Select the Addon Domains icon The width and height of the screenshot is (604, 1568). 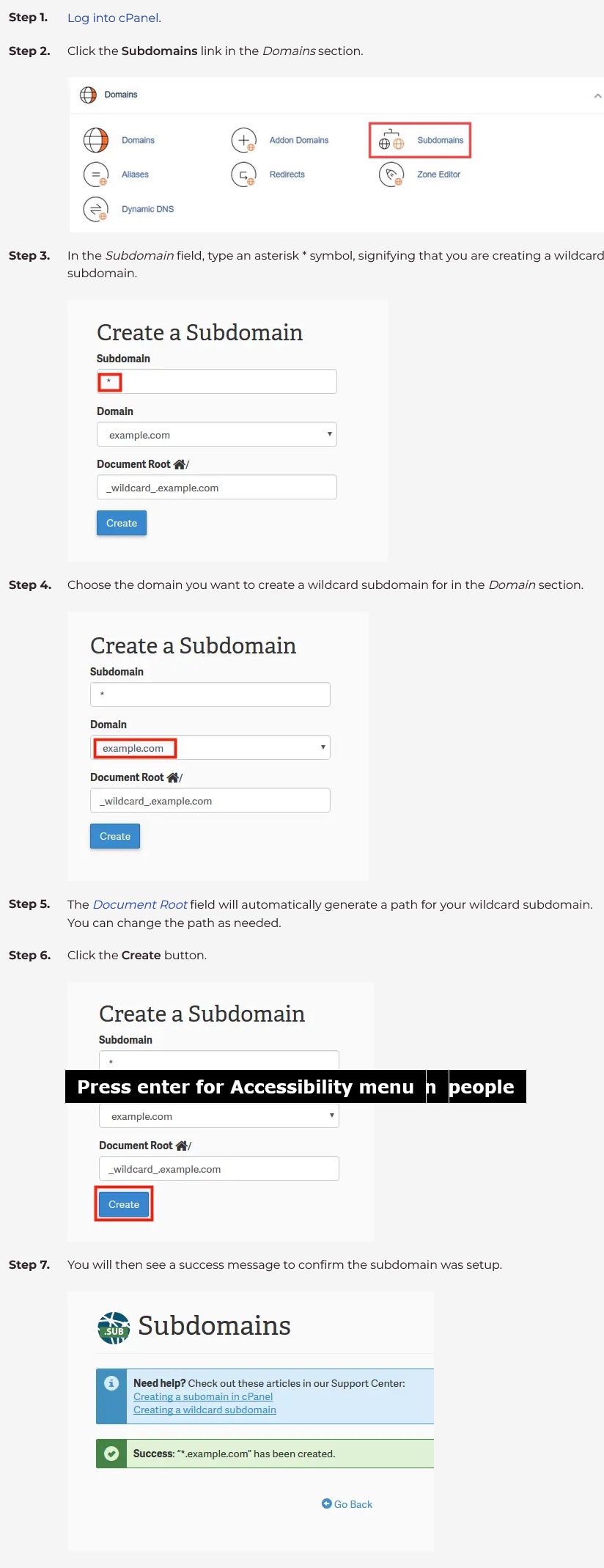coord(244,140)
